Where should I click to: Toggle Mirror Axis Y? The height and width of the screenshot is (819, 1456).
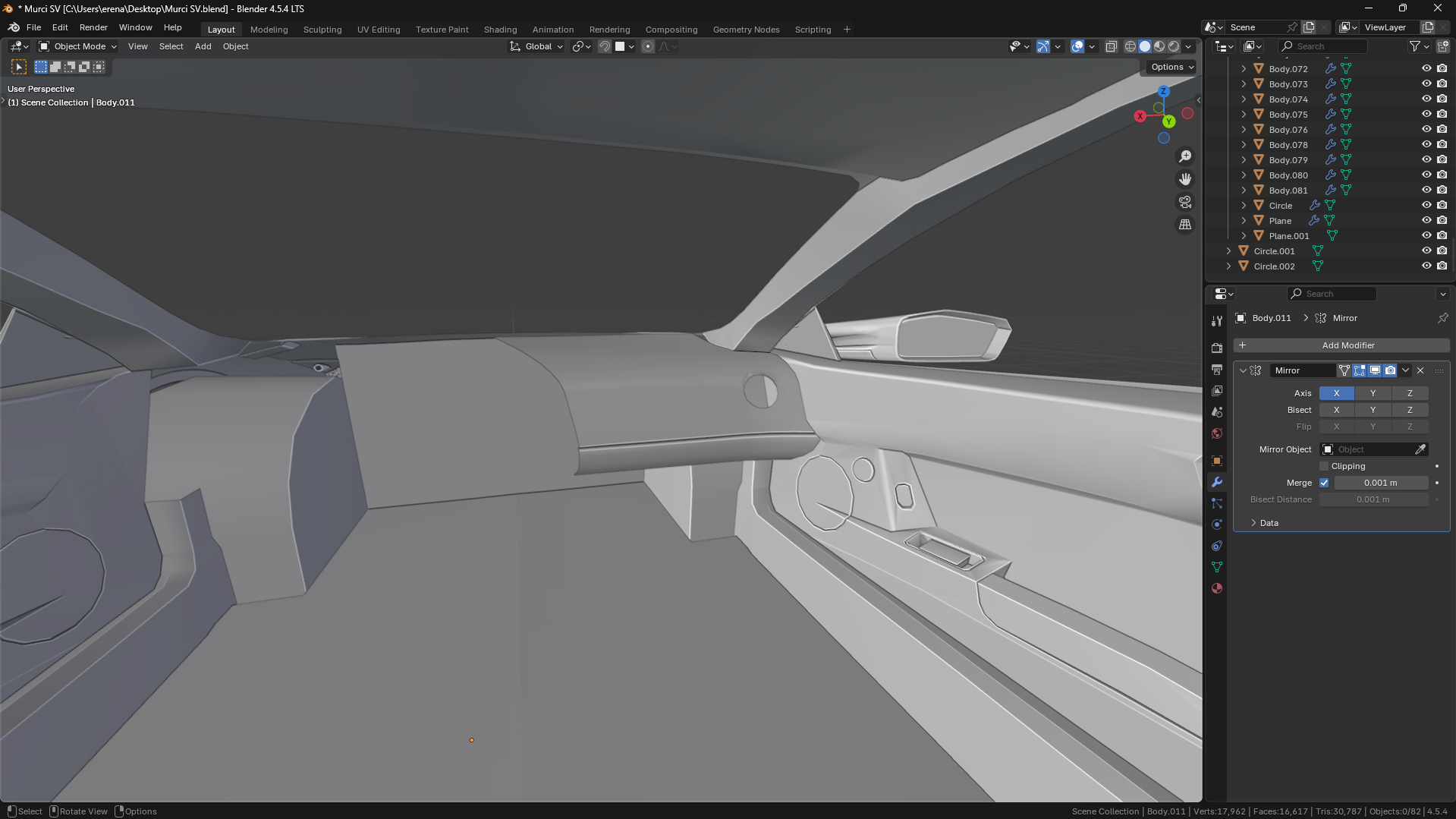[x=1373, y=393]
